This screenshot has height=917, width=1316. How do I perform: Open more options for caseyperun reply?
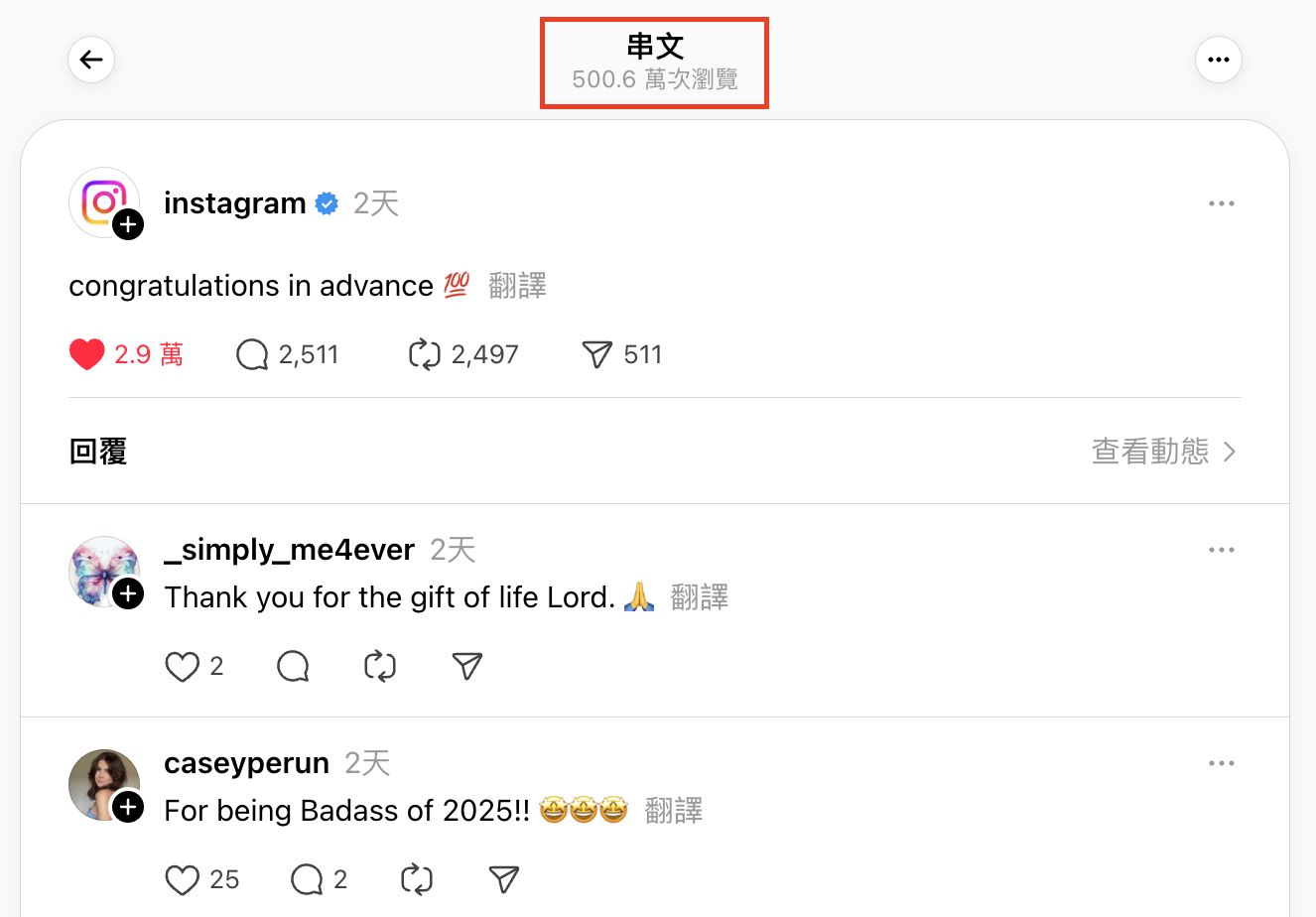tap(1222, 763)
